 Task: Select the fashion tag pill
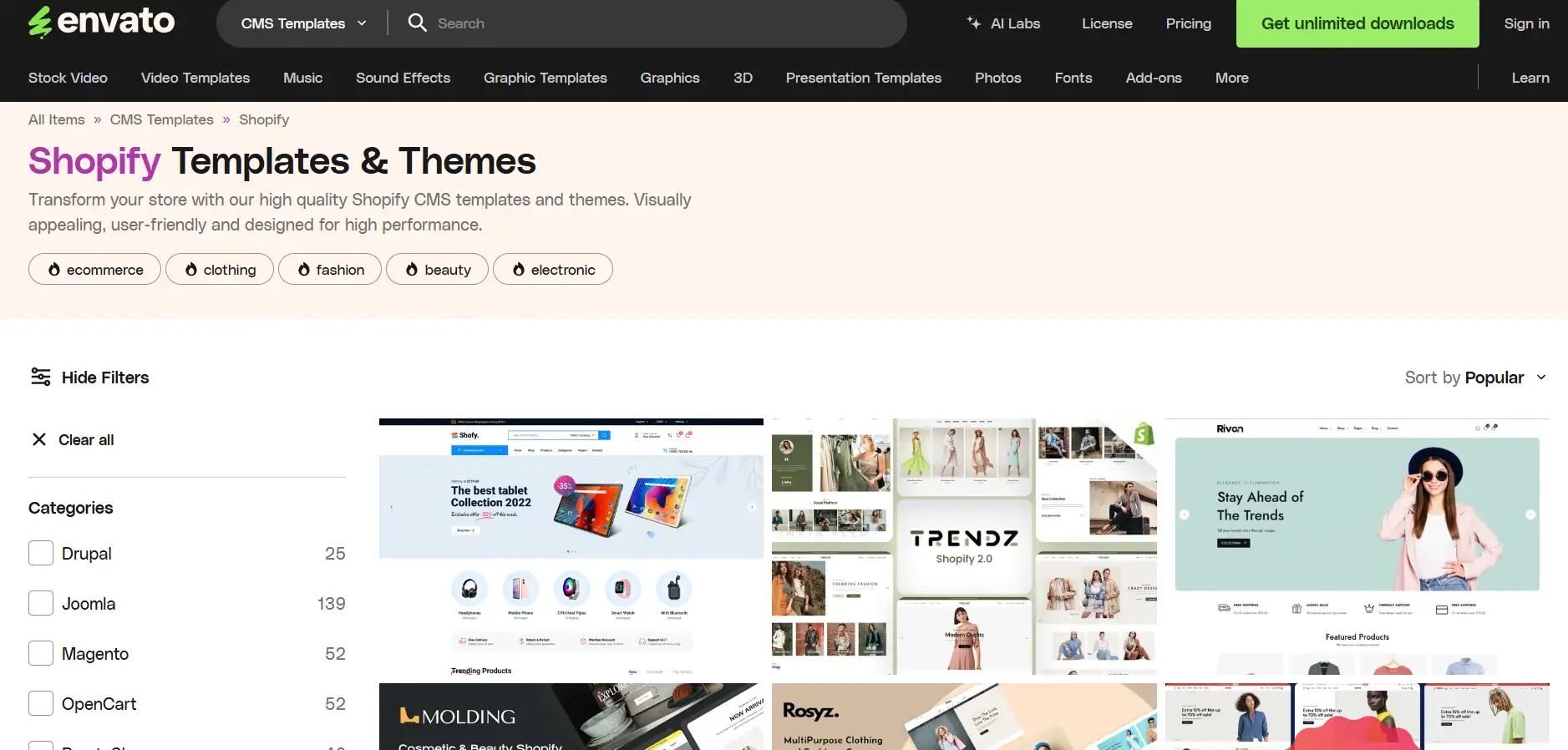click(x=330, y=269)
